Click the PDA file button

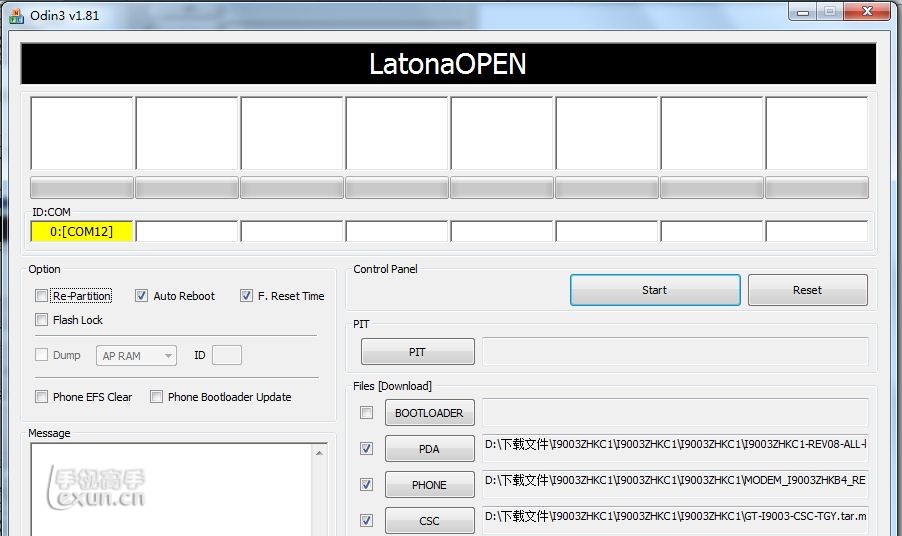click(430, 449)
